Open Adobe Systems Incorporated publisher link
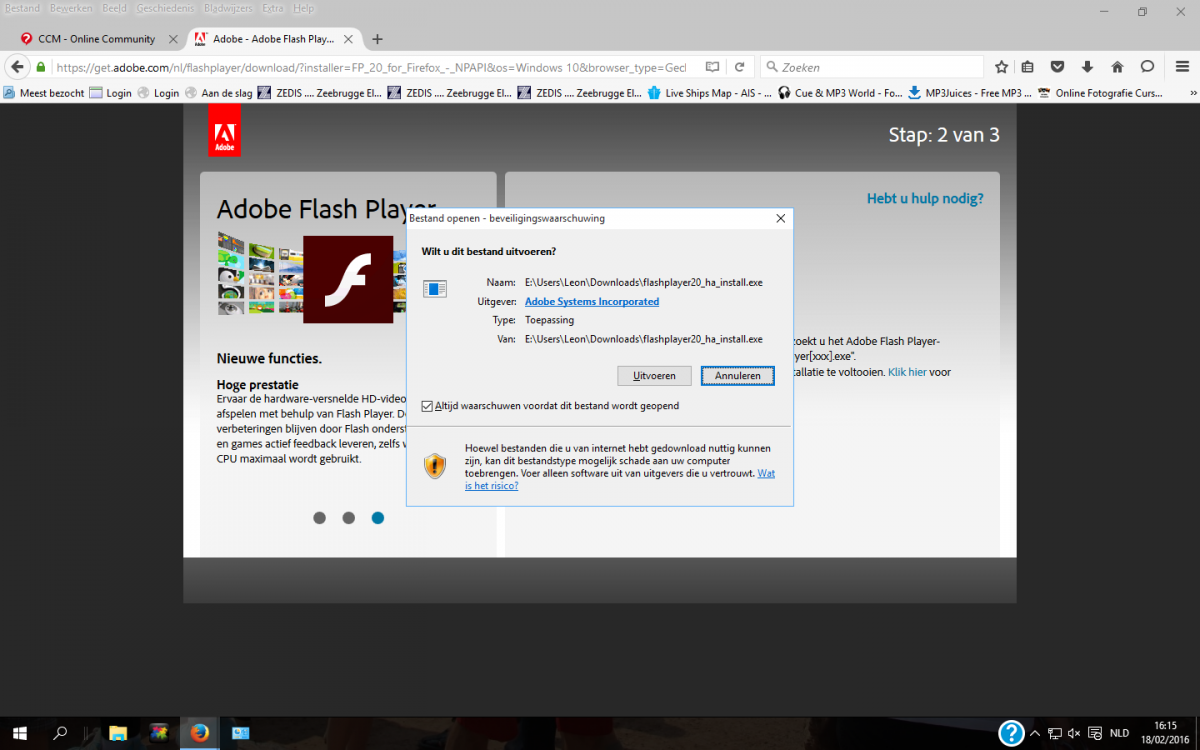Image resolution: width=1200 pixels, height=750 pixels. pos(592,301)
